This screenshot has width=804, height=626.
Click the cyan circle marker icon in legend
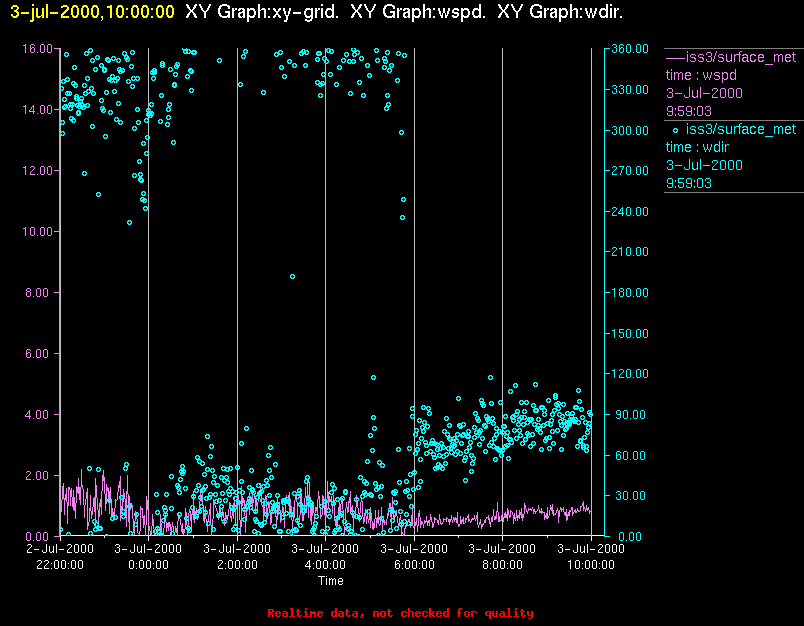coord(675,131)
